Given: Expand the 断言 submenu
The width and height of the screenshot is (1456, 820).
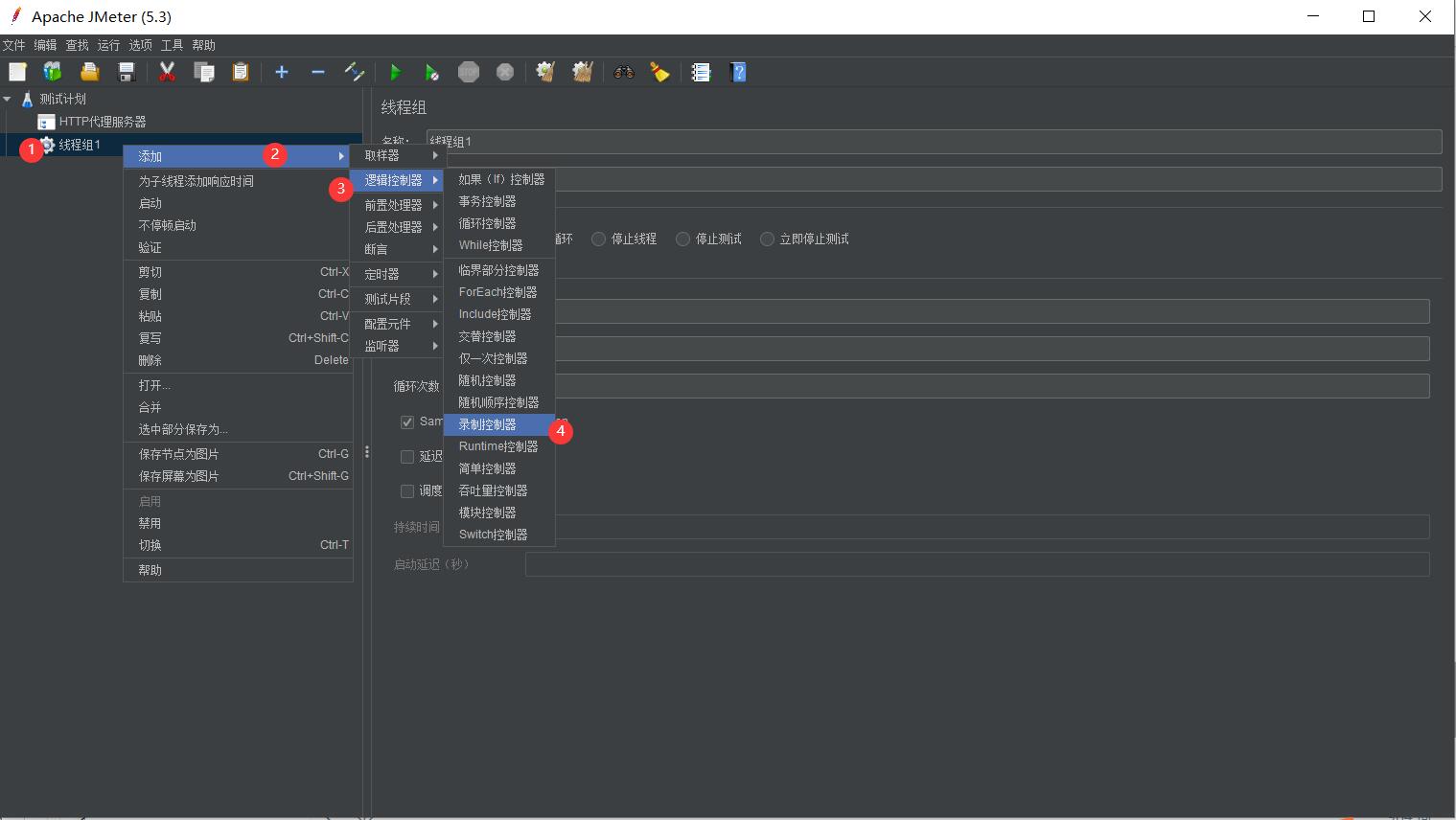Looking at the screenshot, I should [x=397, y=249].
